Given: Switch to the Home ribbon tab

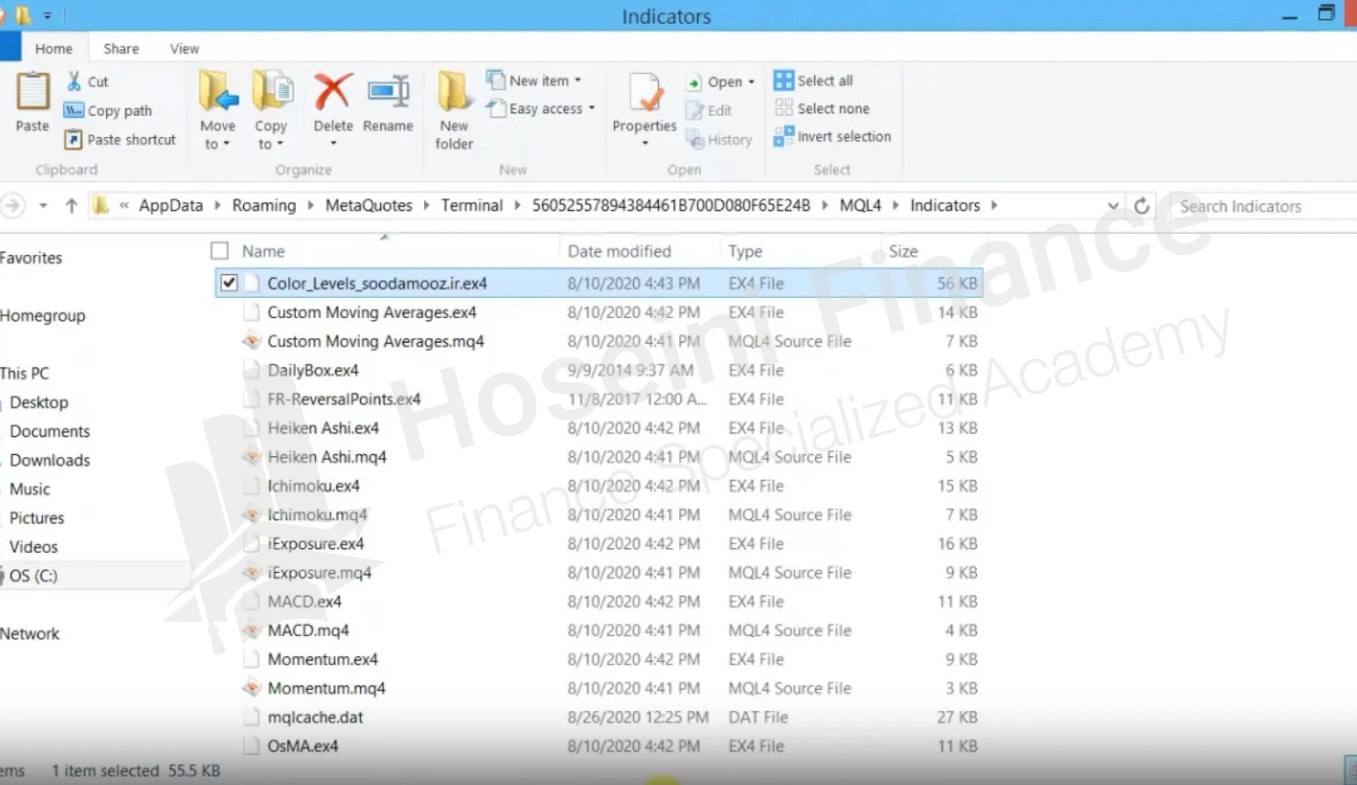Looking at the screenshot, I should tap(54, 48).
